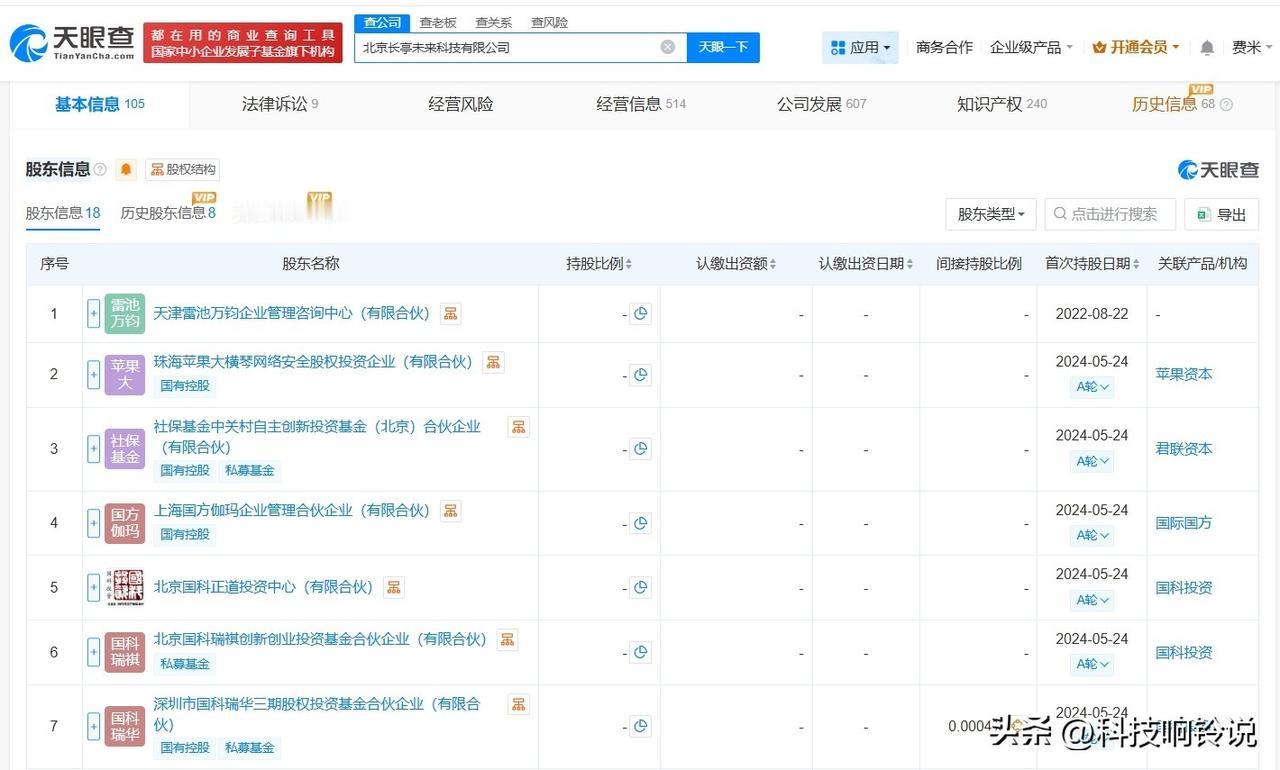Open the 历史信息 VIP tab
Viewport: 1280px width, 770px height.
click(1182, 104)
